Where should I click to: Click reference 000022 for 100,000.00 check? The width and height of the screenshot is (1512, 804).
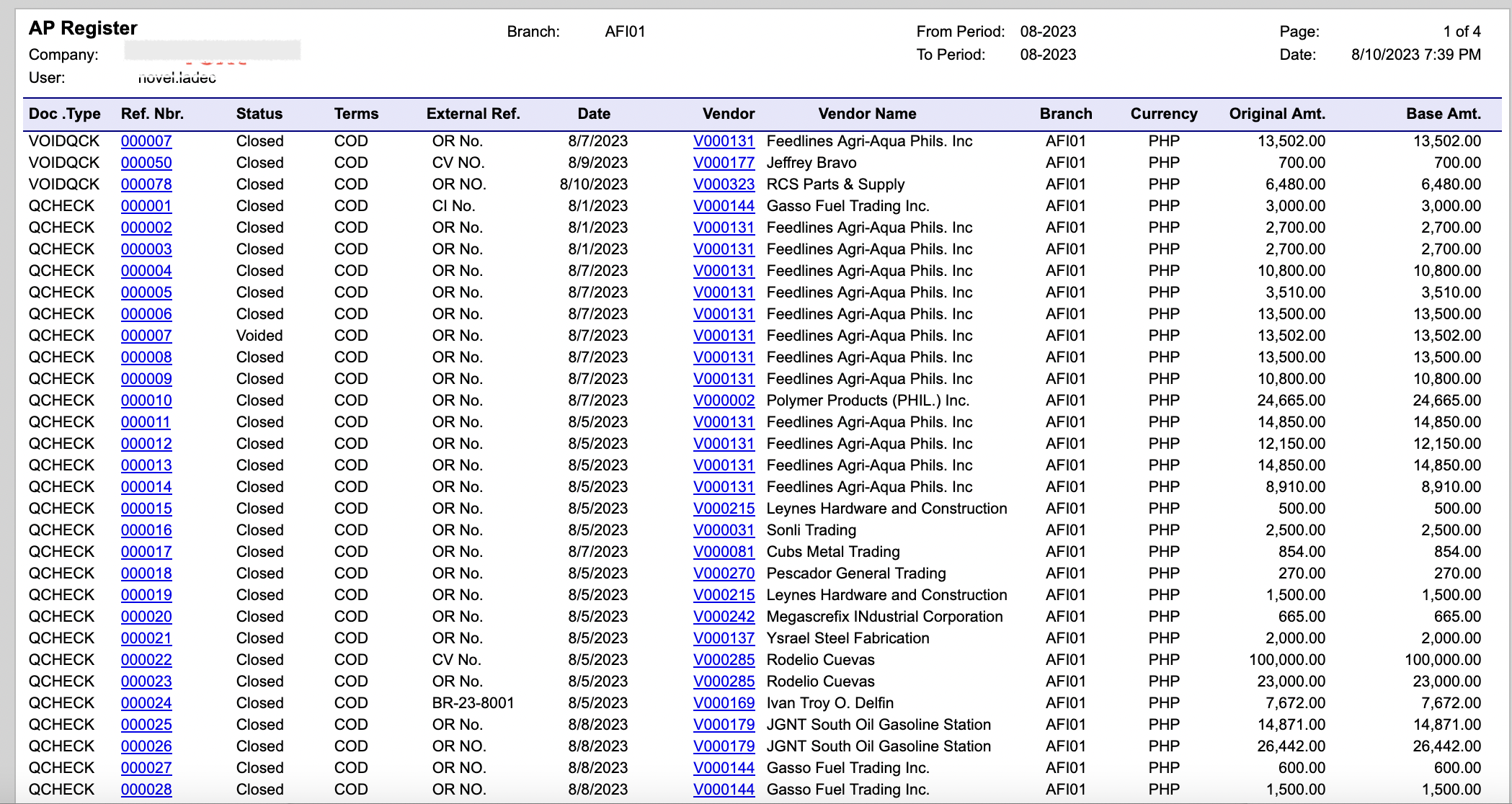[146, 660]
